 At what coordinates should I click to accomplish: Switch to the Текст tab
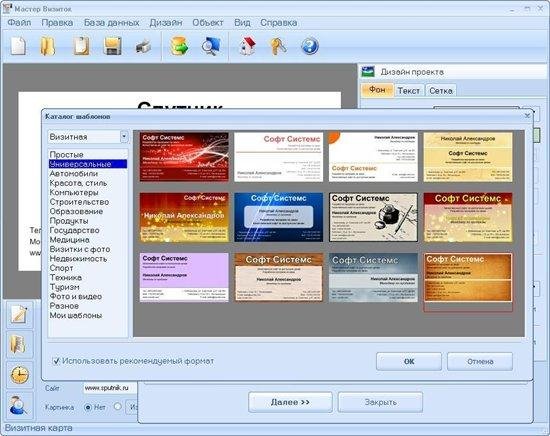(x=409, y=91)
